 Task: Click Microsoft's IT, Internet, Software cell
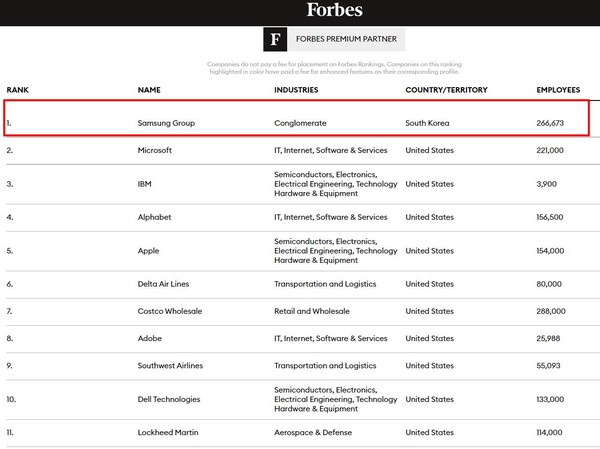(x=331, y=150)
